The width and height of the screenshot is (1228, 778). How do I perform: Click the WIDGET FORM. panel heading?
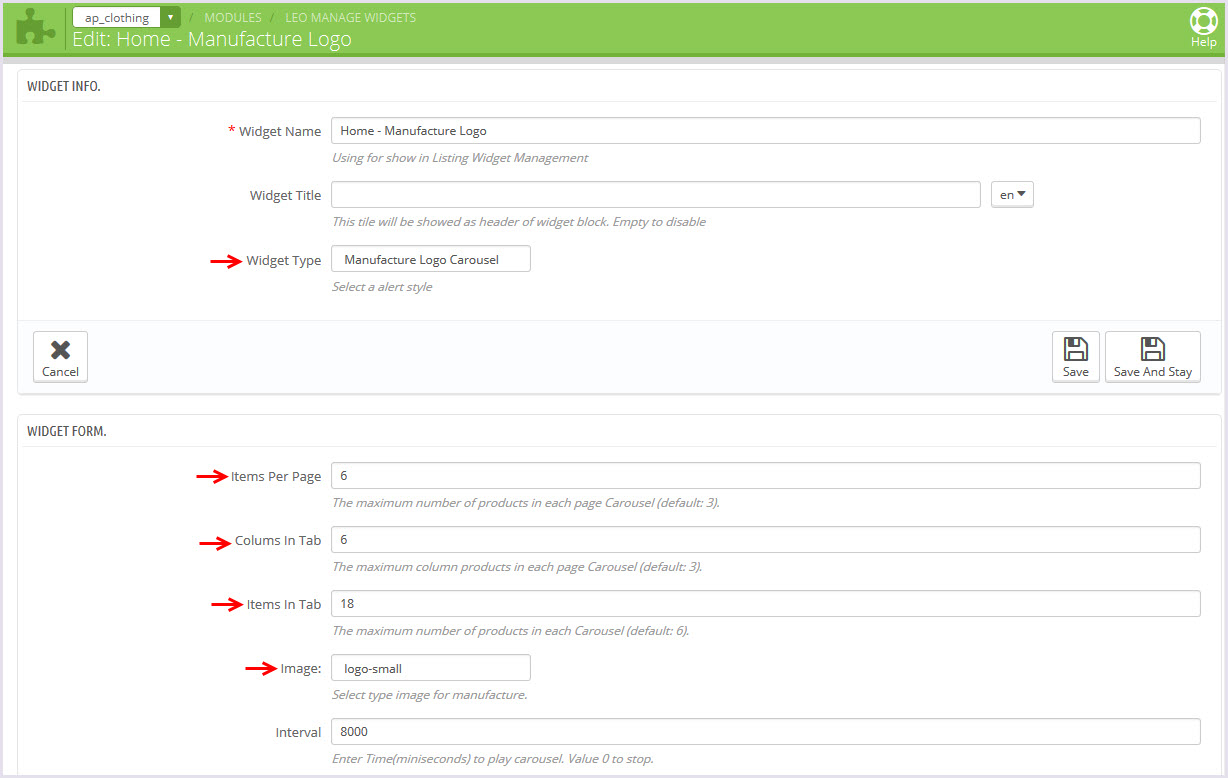[67, 432]
